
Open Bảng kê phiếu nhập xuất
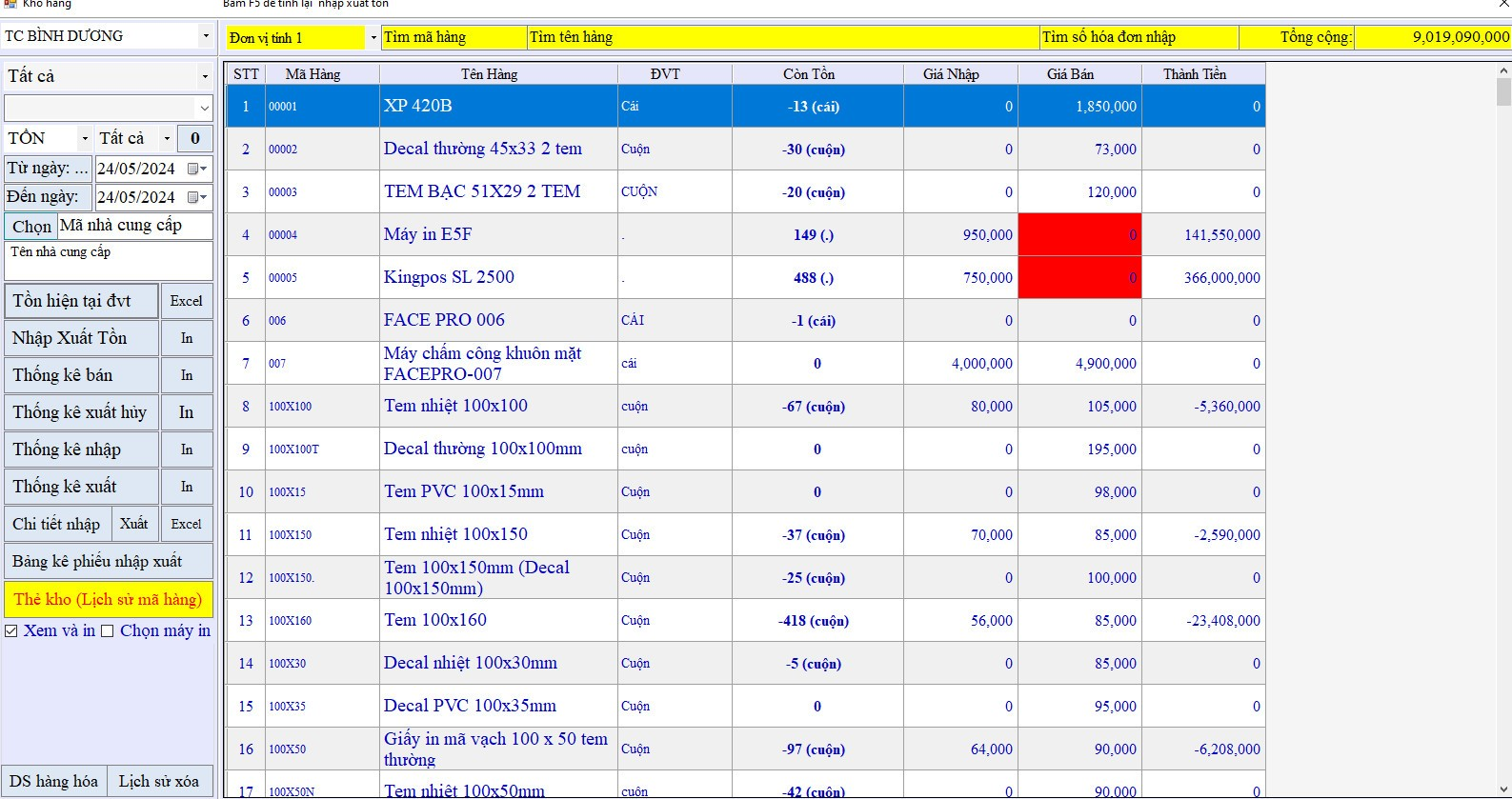[109, 561]
